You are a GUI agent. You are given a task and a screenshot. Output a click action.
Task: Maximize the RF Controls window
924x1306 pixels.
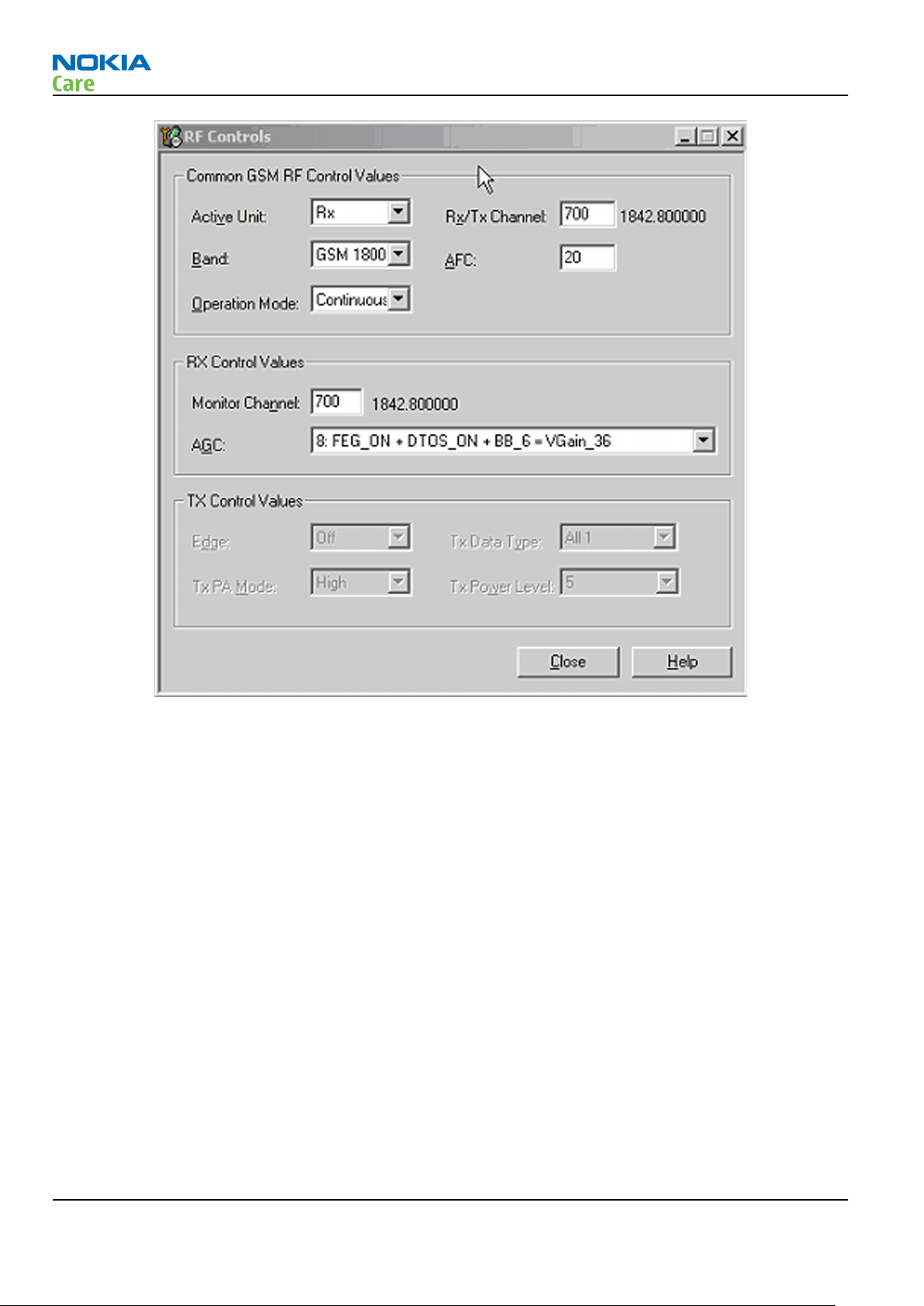tap(707, 137)
